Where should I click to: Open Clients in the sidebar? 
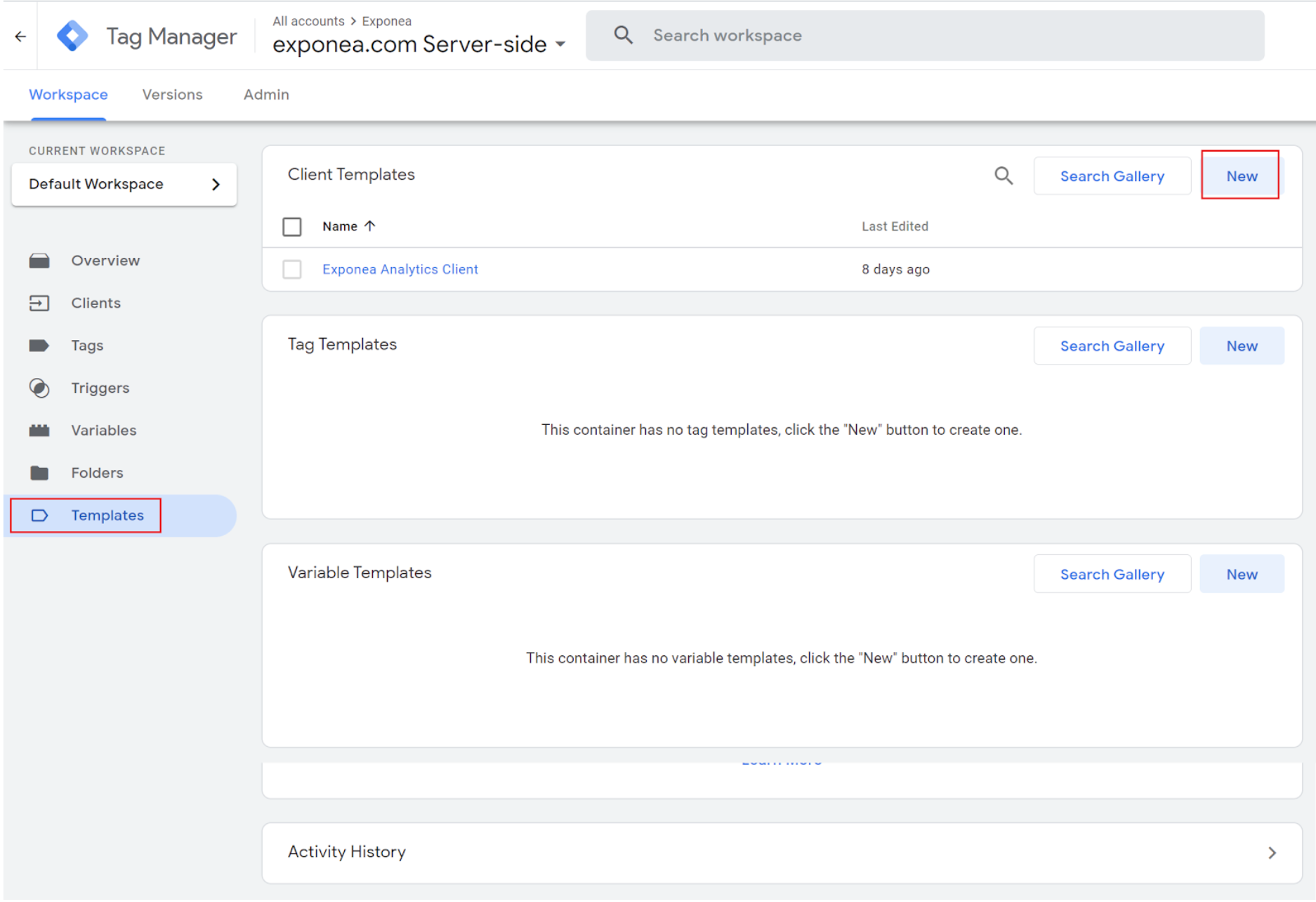(x=96, y=303)
